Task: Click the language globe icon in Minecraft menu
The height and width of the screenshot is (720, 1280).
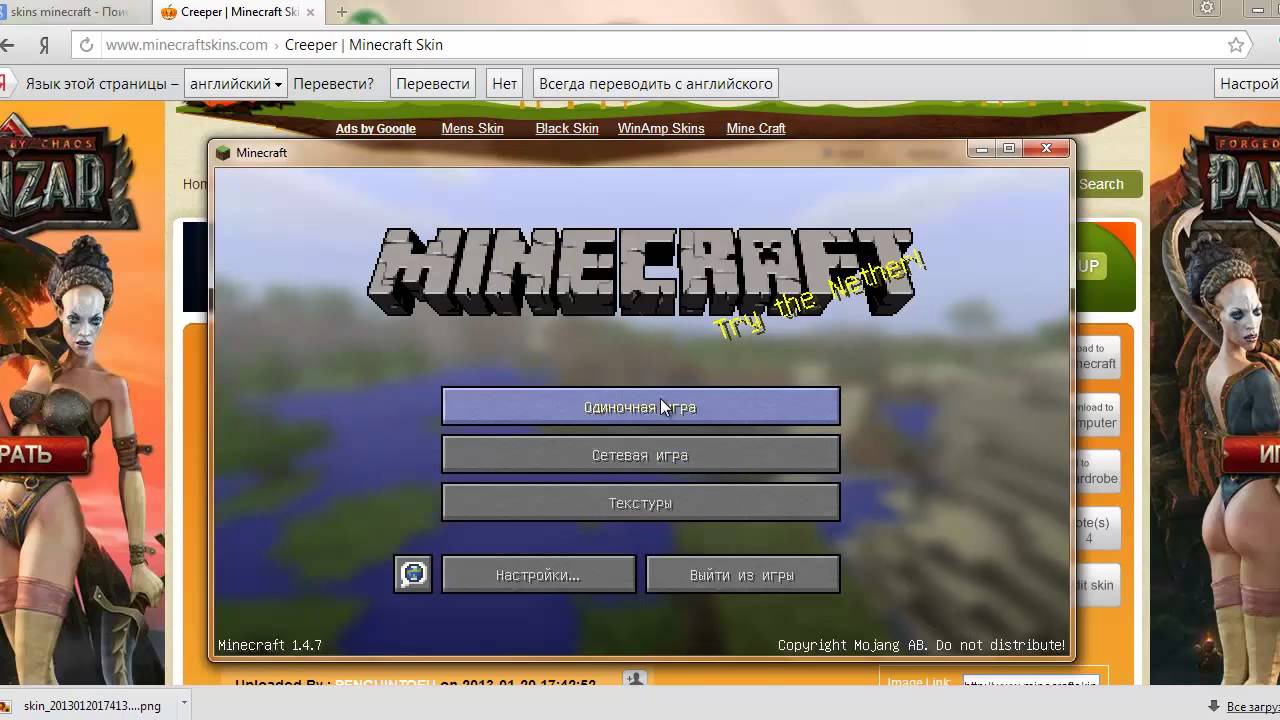Action: (413, 574)
